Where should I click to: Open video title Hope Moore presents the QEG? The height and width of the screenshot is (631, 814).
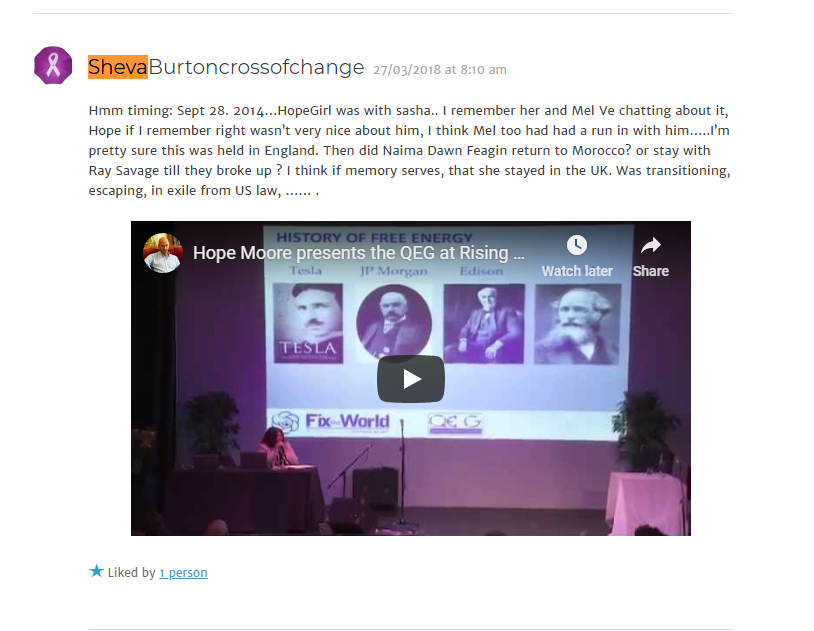(359, 253)
